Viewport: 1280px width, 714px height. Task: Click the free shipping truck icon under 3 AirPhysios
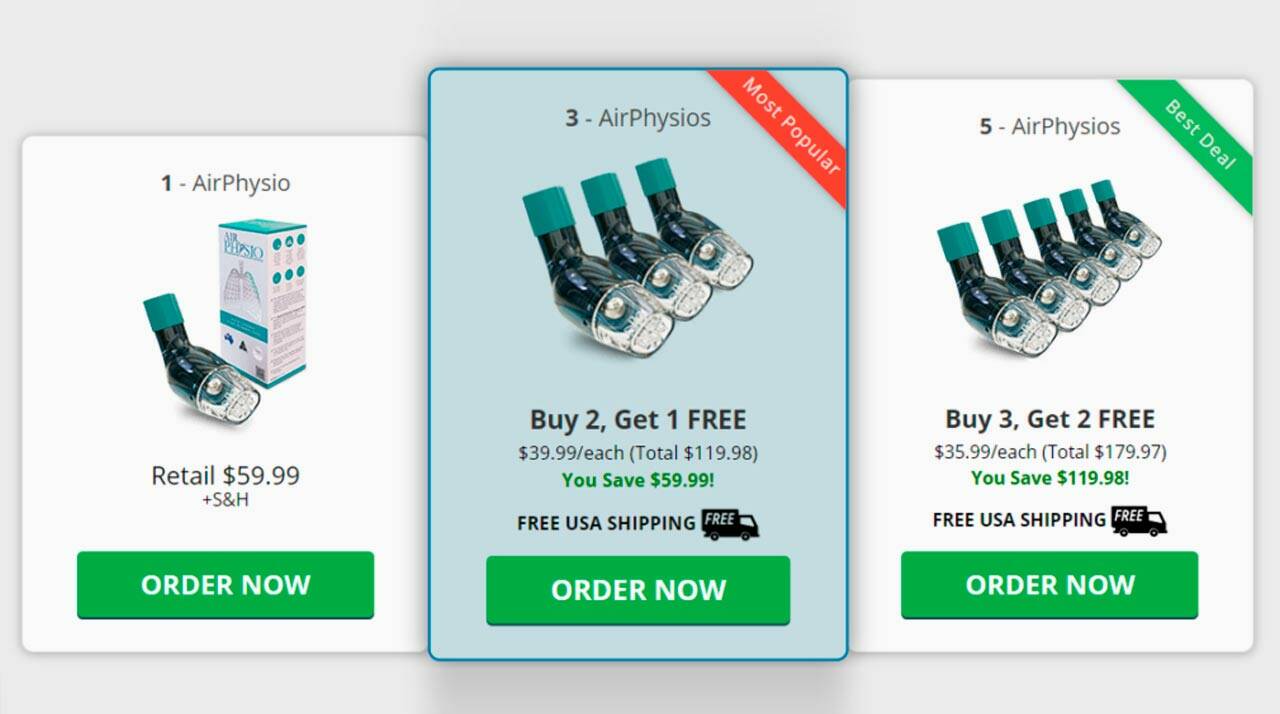[x=730, y=523]
